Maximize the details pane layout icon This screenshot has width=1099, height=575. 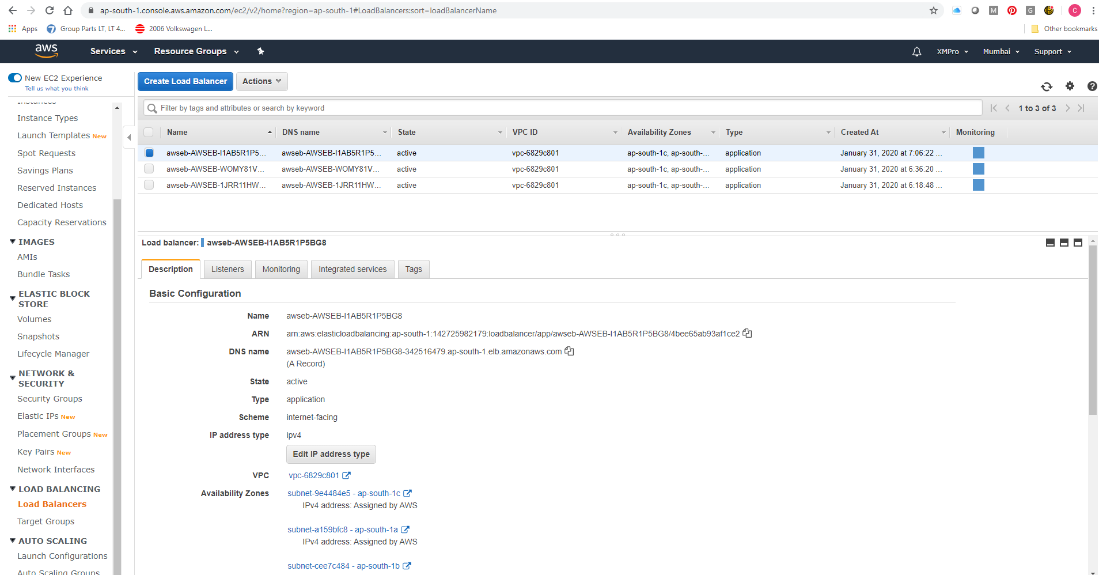(1078, 243)
